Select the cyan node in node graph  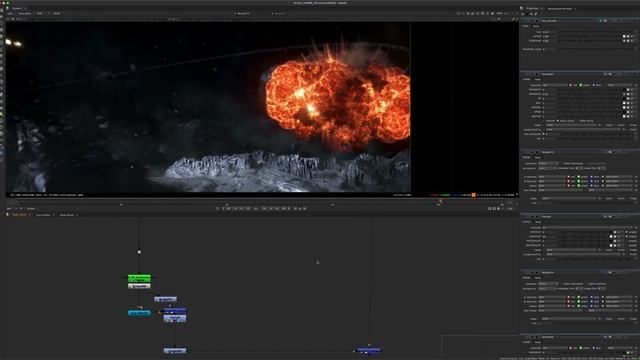[x=139, y=313]
